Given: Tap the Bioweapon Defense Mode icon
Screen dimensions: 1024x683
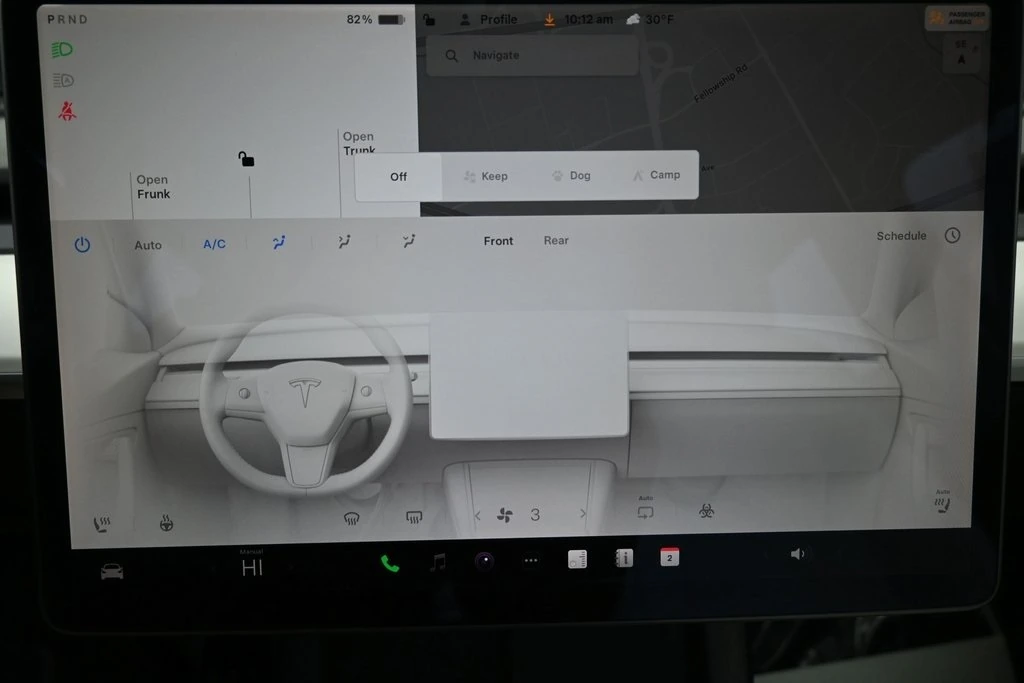Looking at the screenshot, I should click(706, 511).
